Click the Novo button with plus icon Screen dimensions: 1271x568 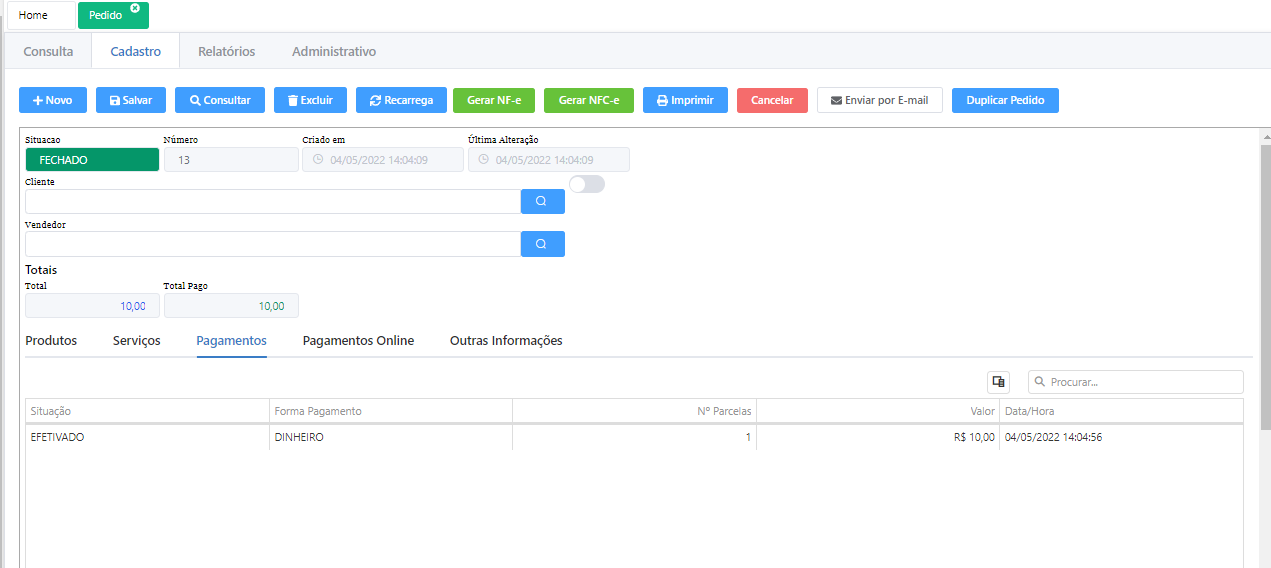pyautogui.click(x=53, y=100)
